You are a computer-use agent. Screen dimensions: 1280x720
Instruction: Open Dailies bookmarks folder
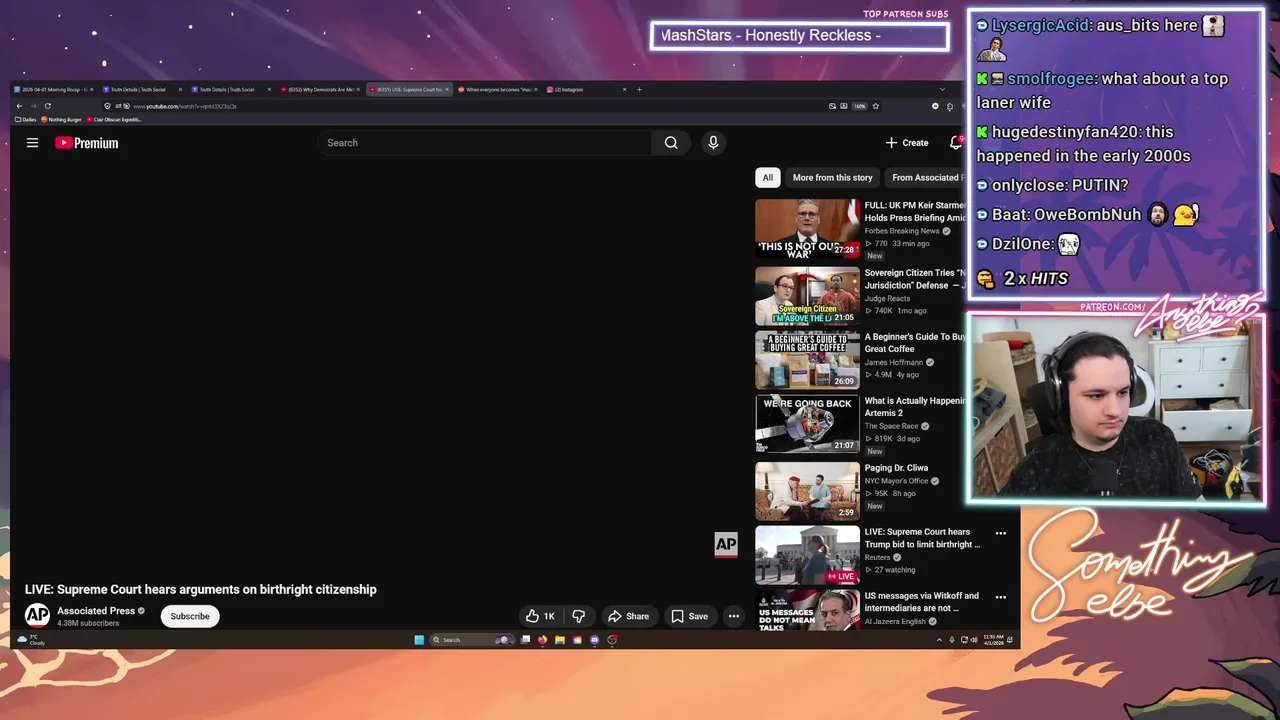[26, 119]
